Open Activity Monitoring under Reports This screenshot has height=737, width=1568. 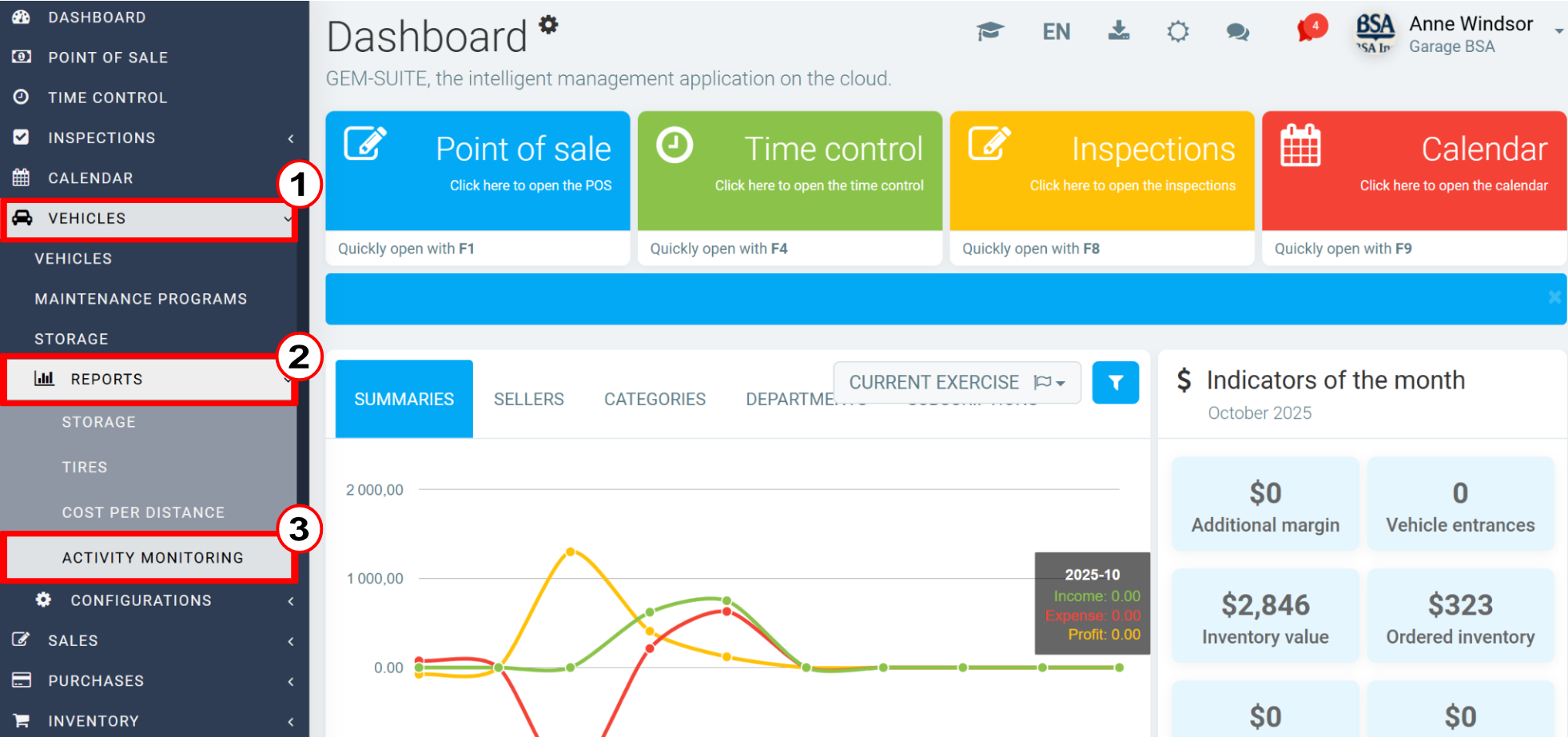click(x=153, y=557)
